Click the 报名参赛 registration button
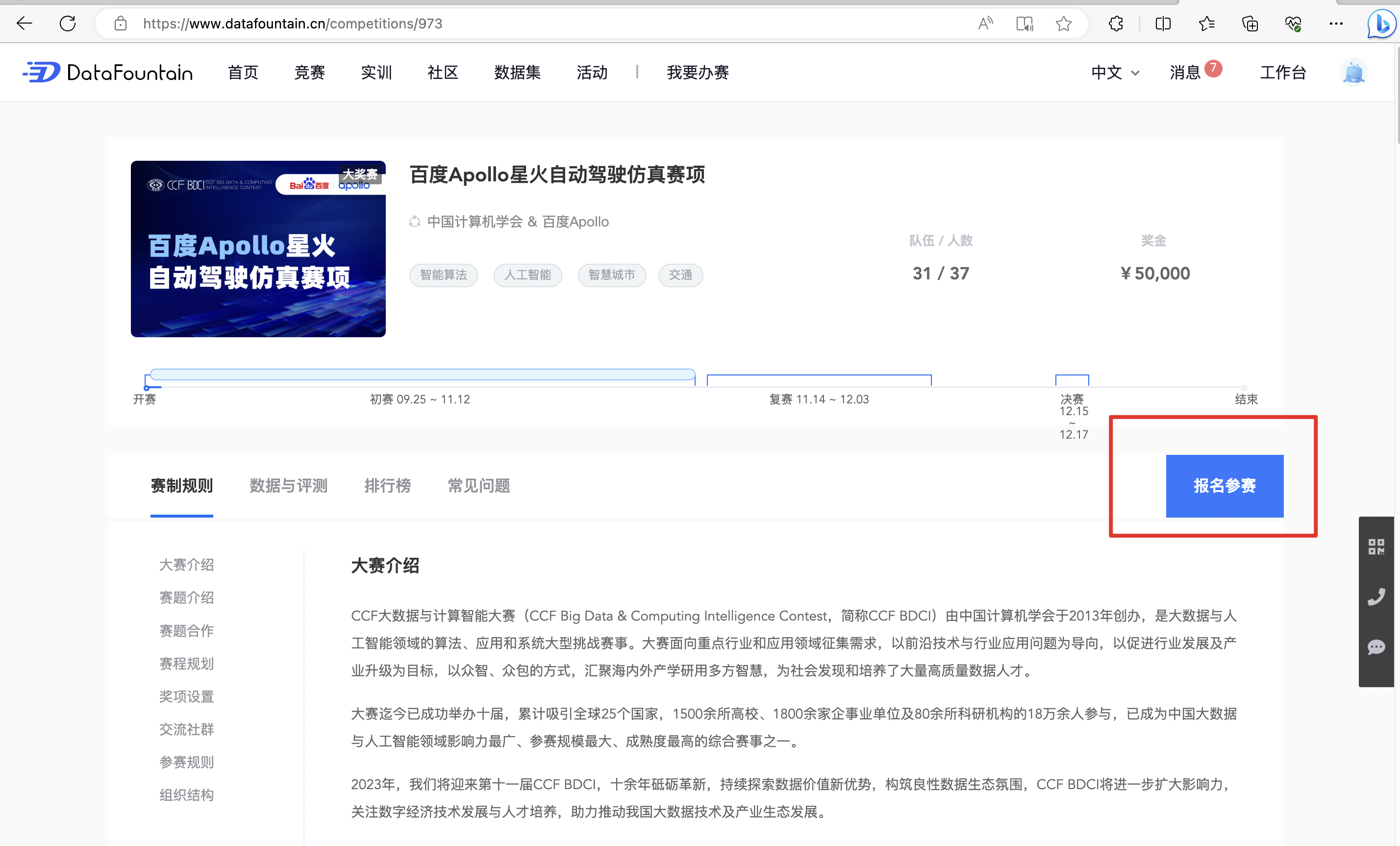 pos(1225,486)
